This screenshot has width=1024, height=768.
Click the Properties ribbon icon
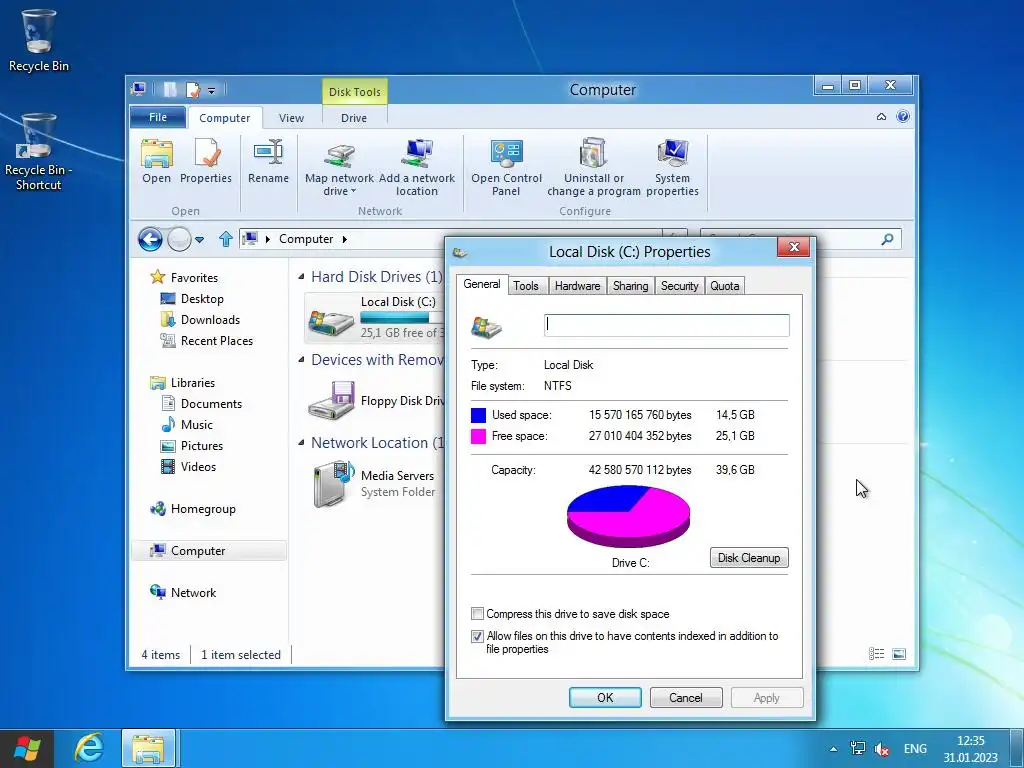coord(206,161)
